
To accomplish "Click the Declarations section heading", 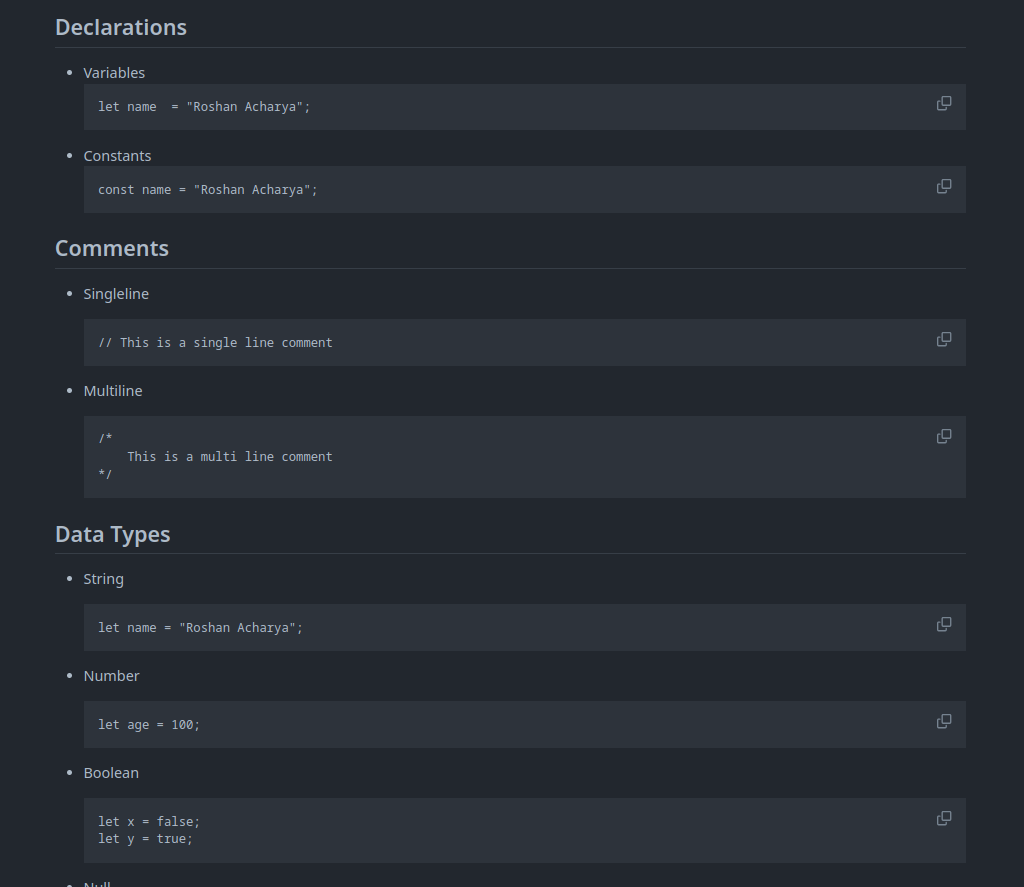I will tap(120, 27).
